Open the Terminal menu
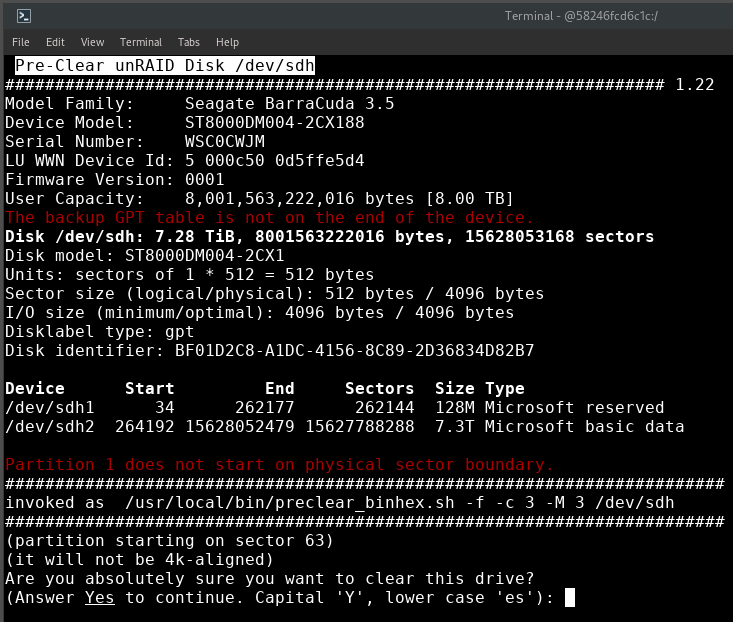The height and width of the screenshot is (622, 733). tap(141, 42)
